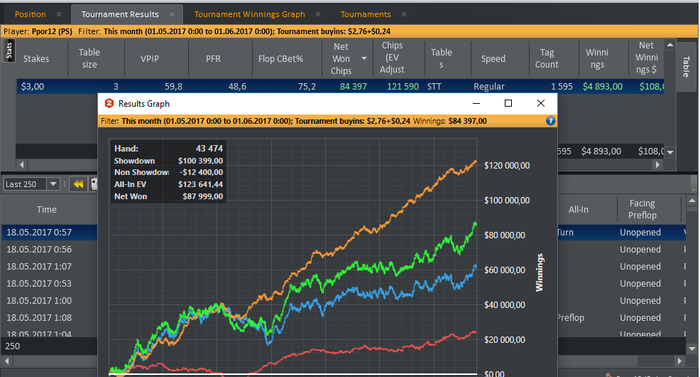The width and height of the screenshot is (700, 377).
Task: Sort by Flop CBet% column
Action: pos(280,59)
